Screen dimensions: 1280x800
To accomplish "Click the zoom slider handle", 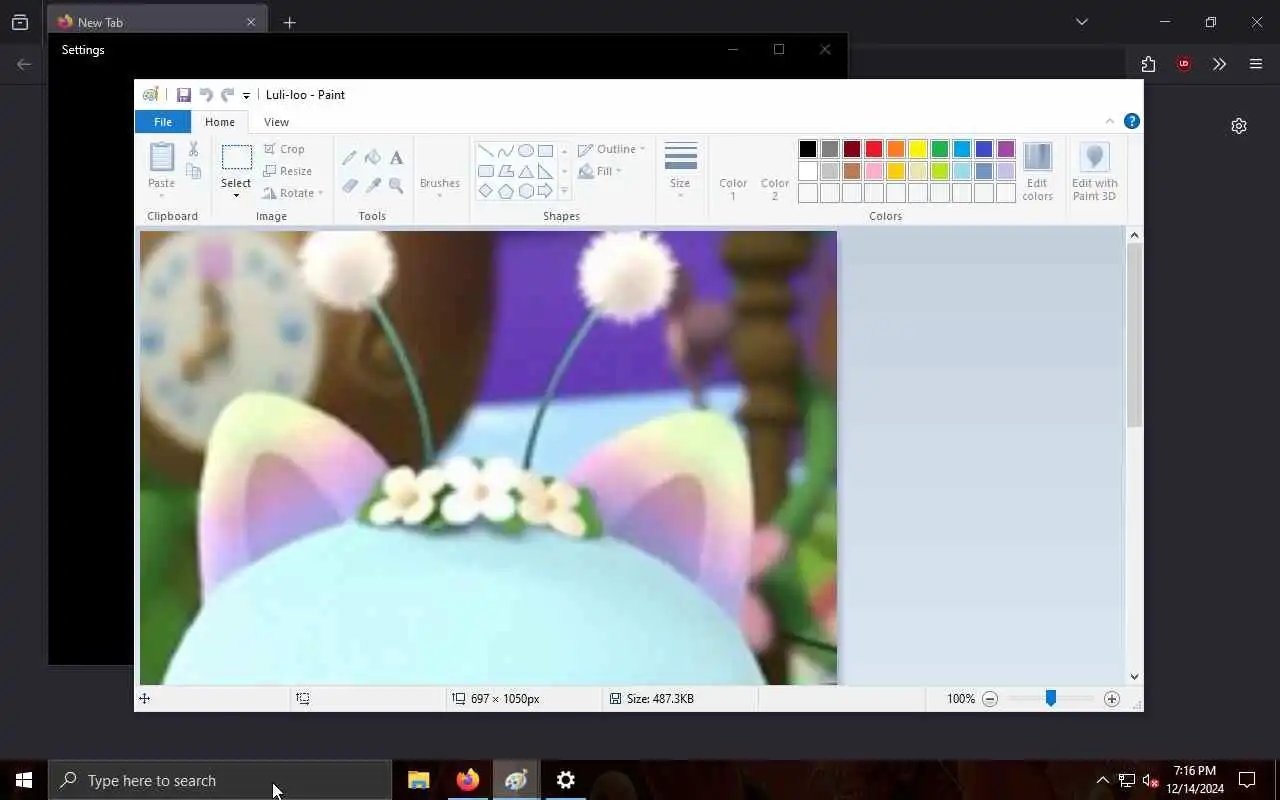I will pyautogui.click(x=1051, y=699).
